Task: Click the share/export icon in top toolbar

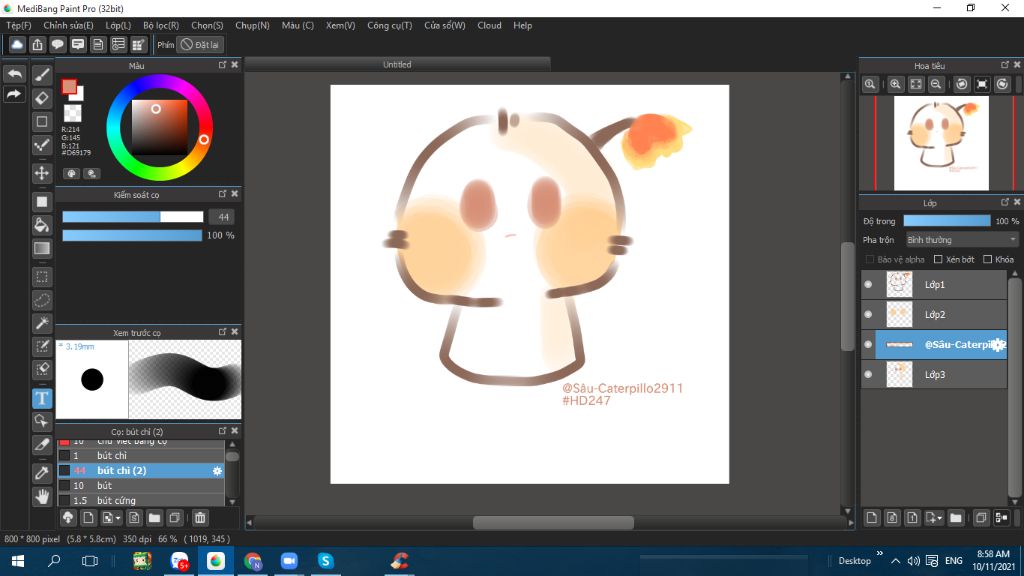Action: [37, 44]
